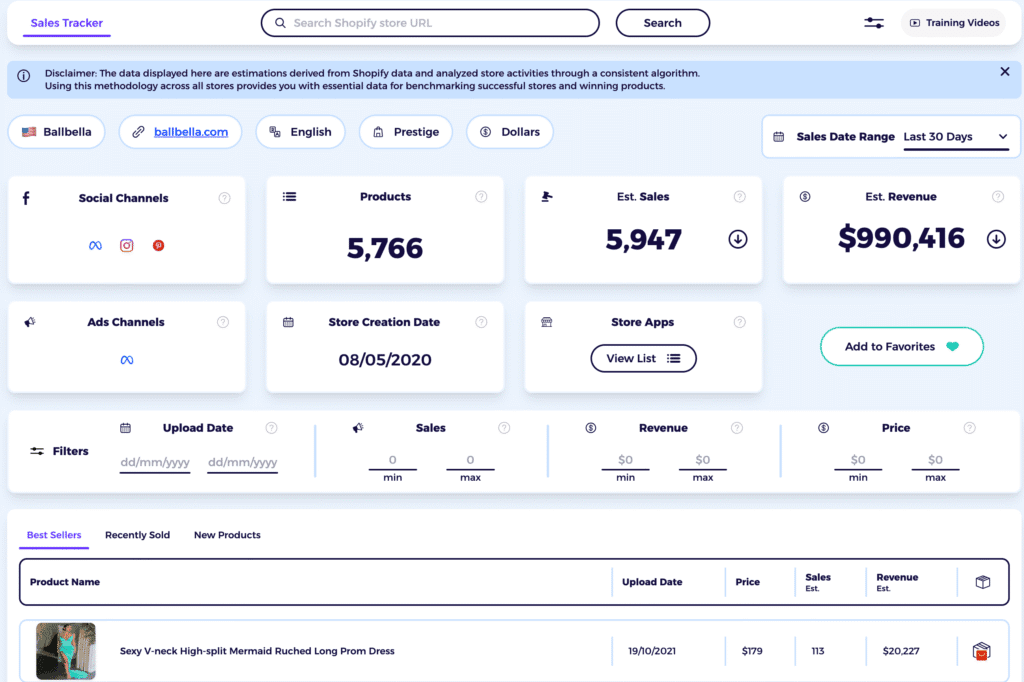1024x682 pixels.
Task: Select the Meta icon under Ads Channels
Action: (126, 358)
